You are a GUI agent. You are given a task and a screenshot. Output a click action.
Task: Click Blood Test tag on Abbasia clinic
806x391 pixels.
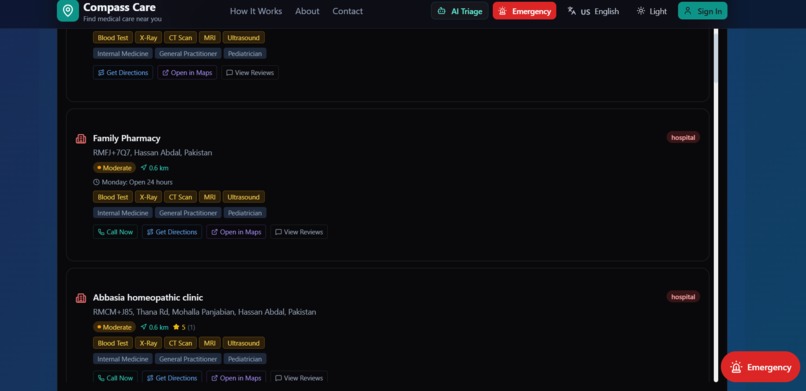point(113,343)
